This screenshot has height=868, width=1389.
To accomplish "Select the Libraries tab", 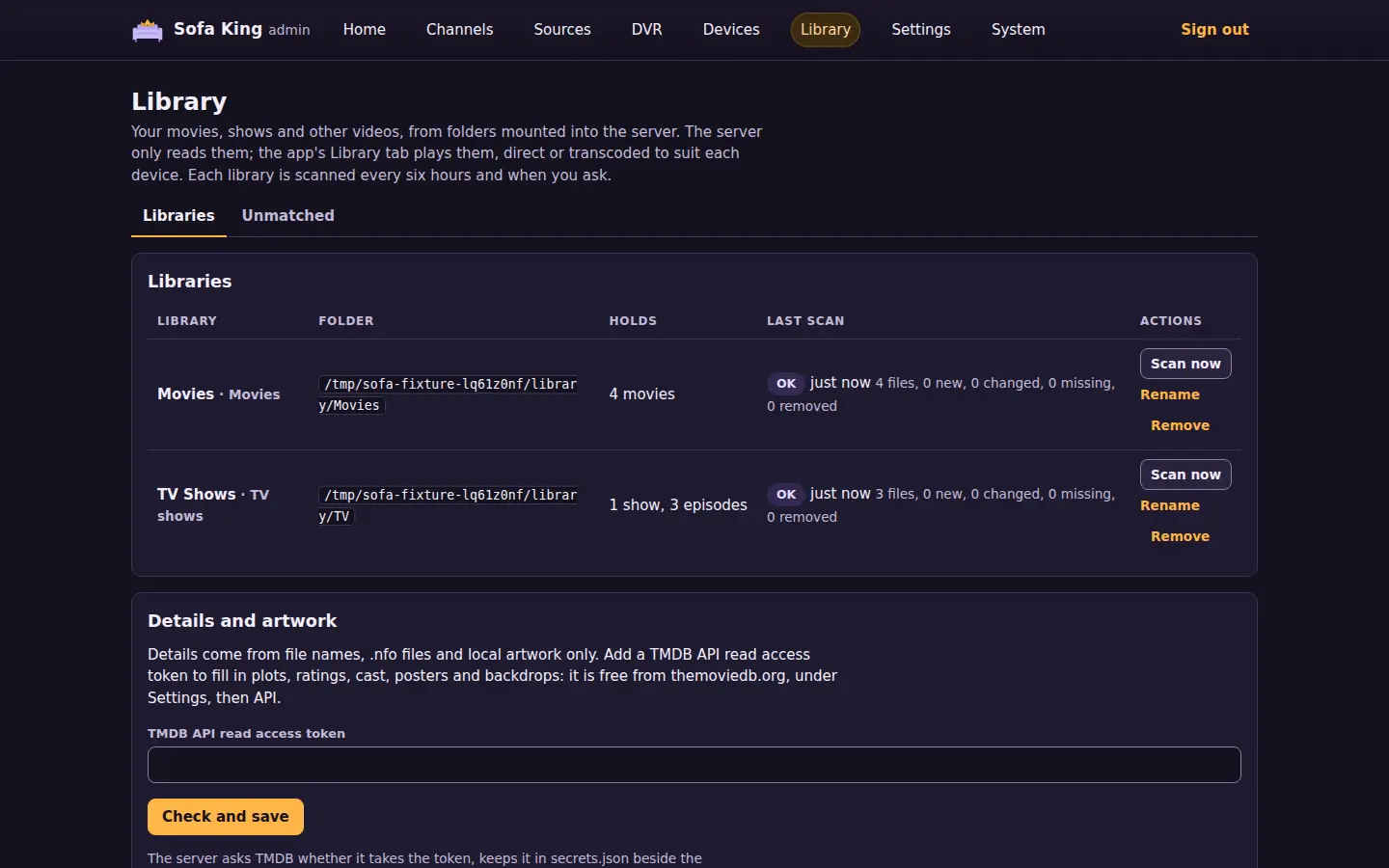I will click(178, 216).
